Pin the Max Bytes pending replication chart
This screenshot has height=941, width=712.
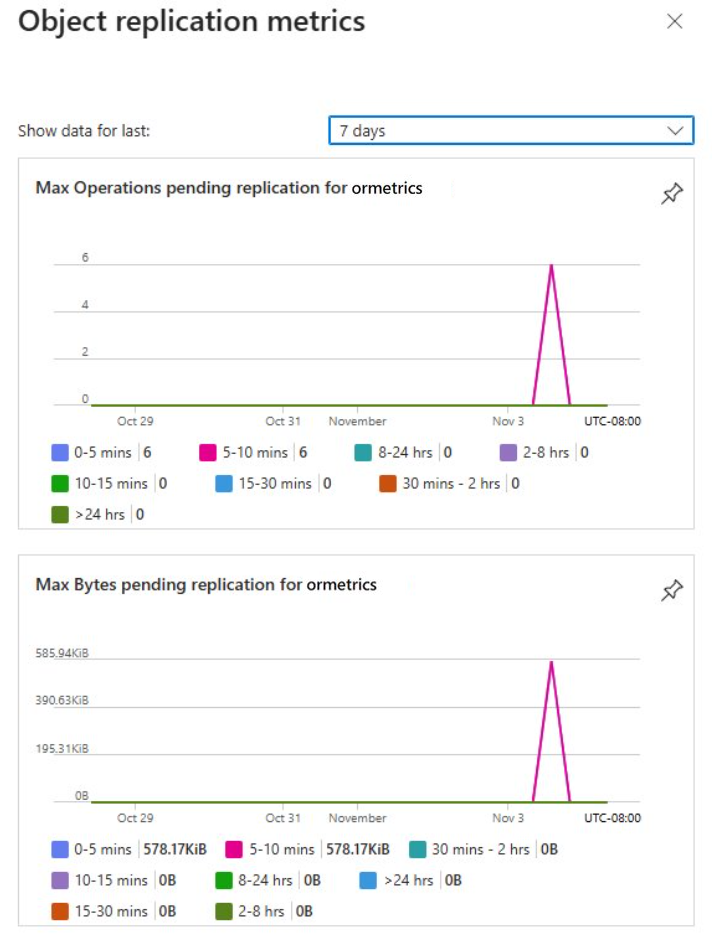click(x=672, y=592)
